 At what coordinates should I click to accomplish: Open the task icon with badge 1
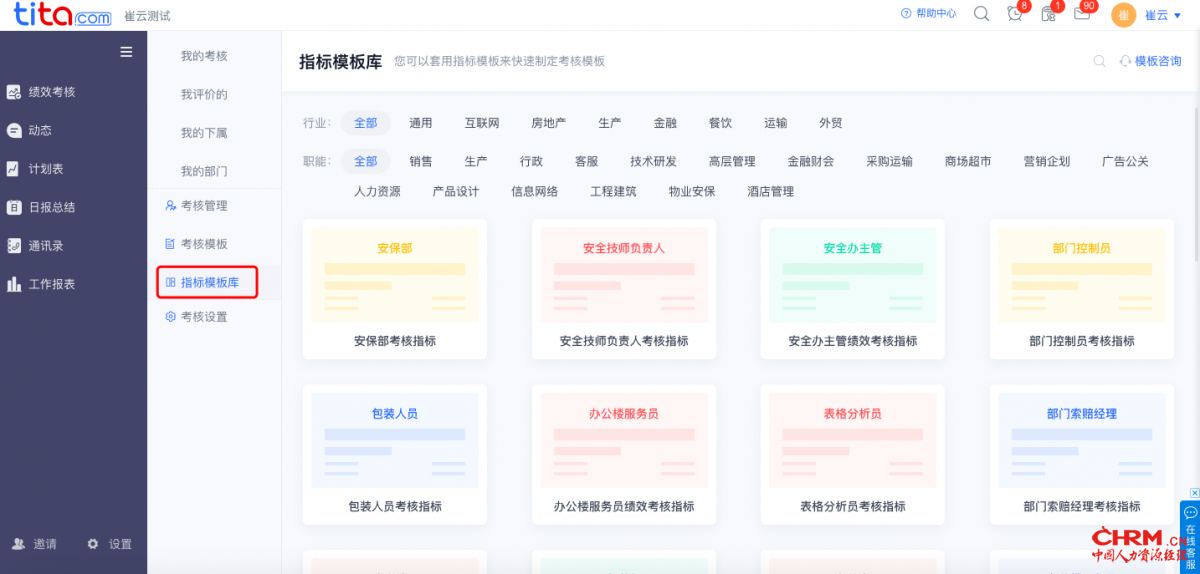coord(1048,14)
